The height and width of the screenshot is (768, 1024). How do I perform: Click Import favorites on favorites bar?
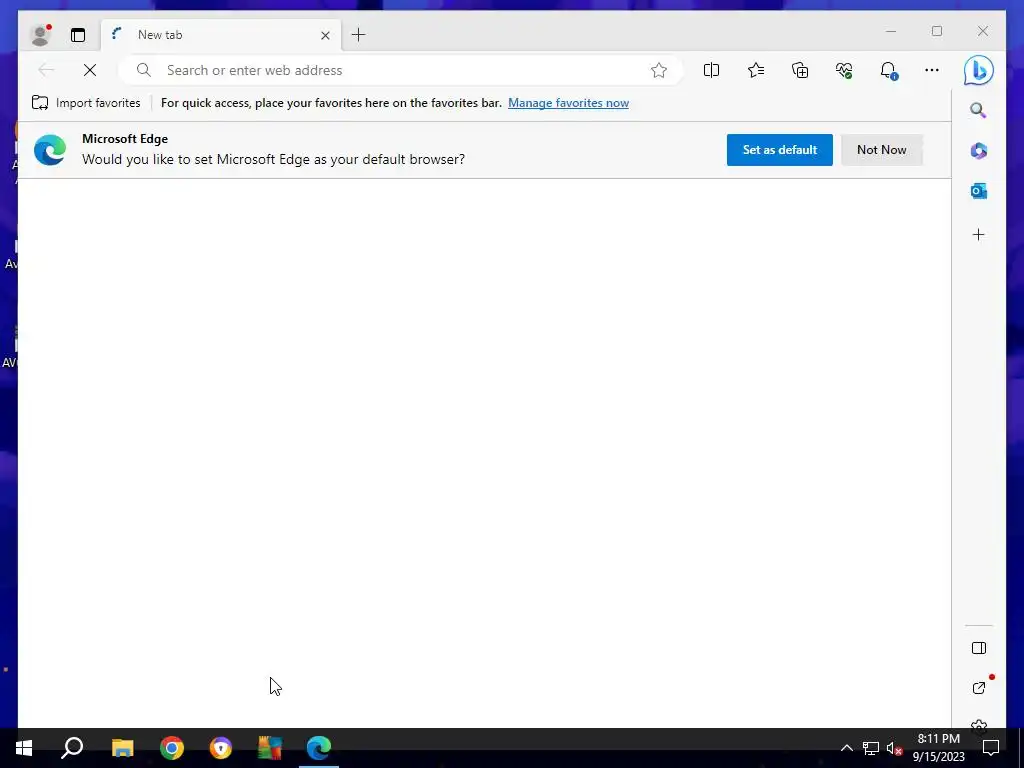click(86, 103)
